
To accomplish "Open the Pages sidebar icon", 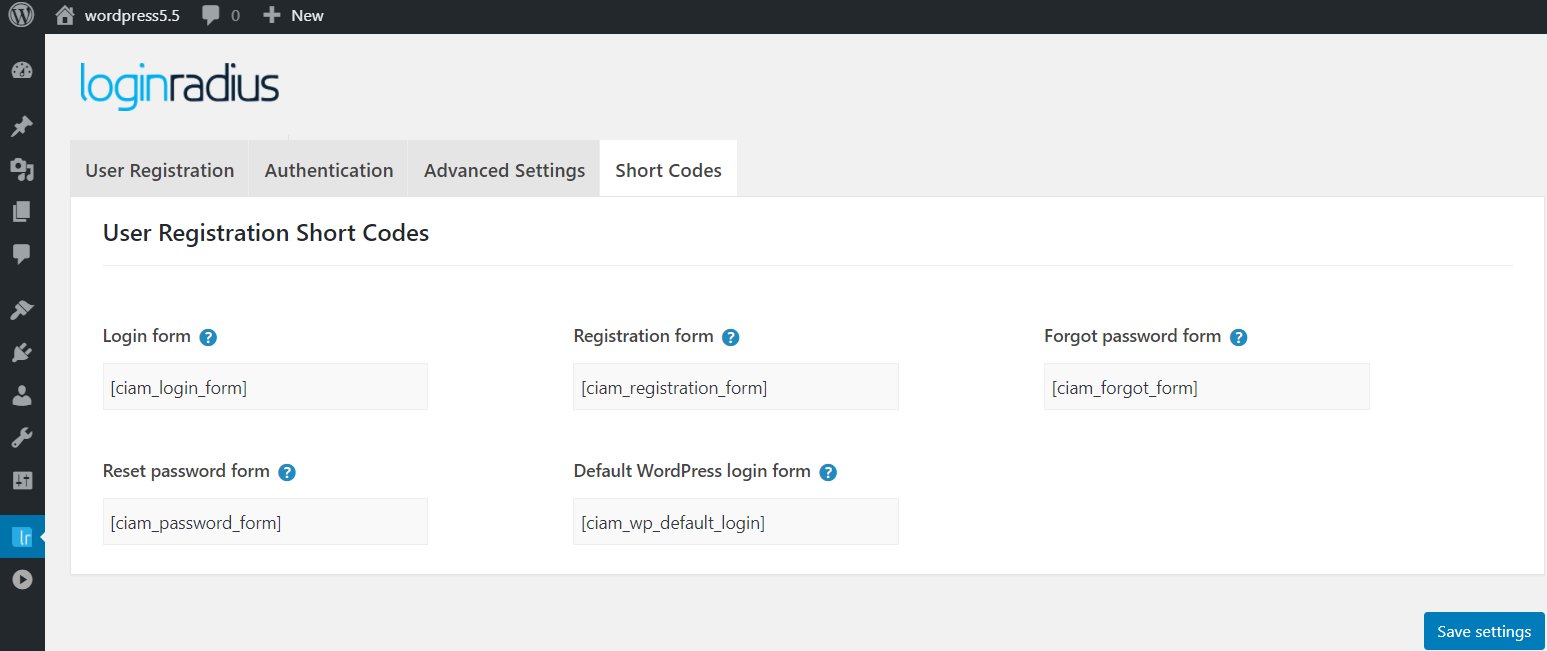I will (x=22, y=211).
